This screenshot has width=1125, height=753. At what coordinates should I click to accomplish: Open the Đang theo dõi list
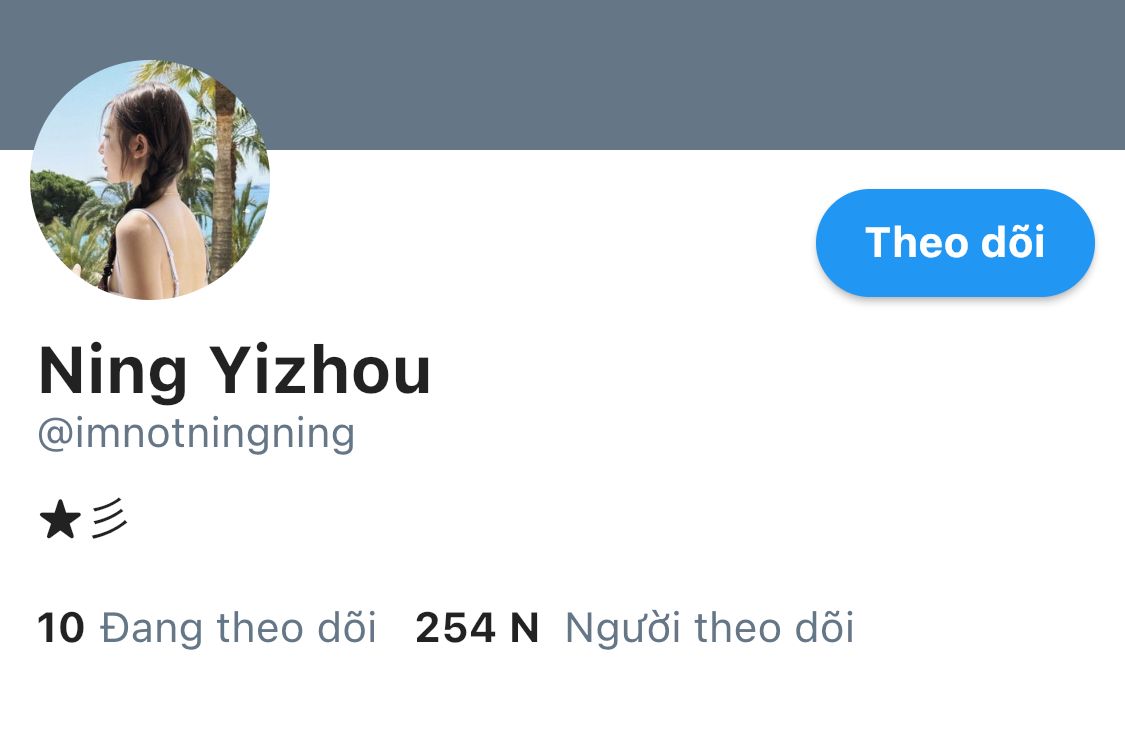[x=238, y=628]
